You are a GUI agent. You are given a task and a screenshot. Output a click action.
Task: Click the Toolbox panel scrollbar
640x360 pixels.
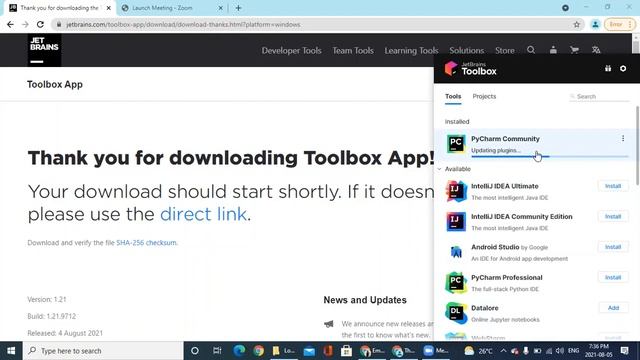[637, 145]
